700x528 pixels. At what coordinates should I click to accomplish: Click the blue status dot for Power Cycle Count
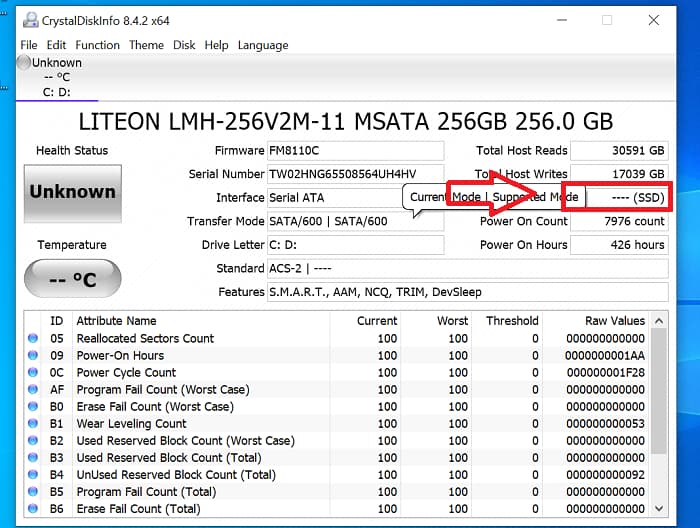click(33, 373)
